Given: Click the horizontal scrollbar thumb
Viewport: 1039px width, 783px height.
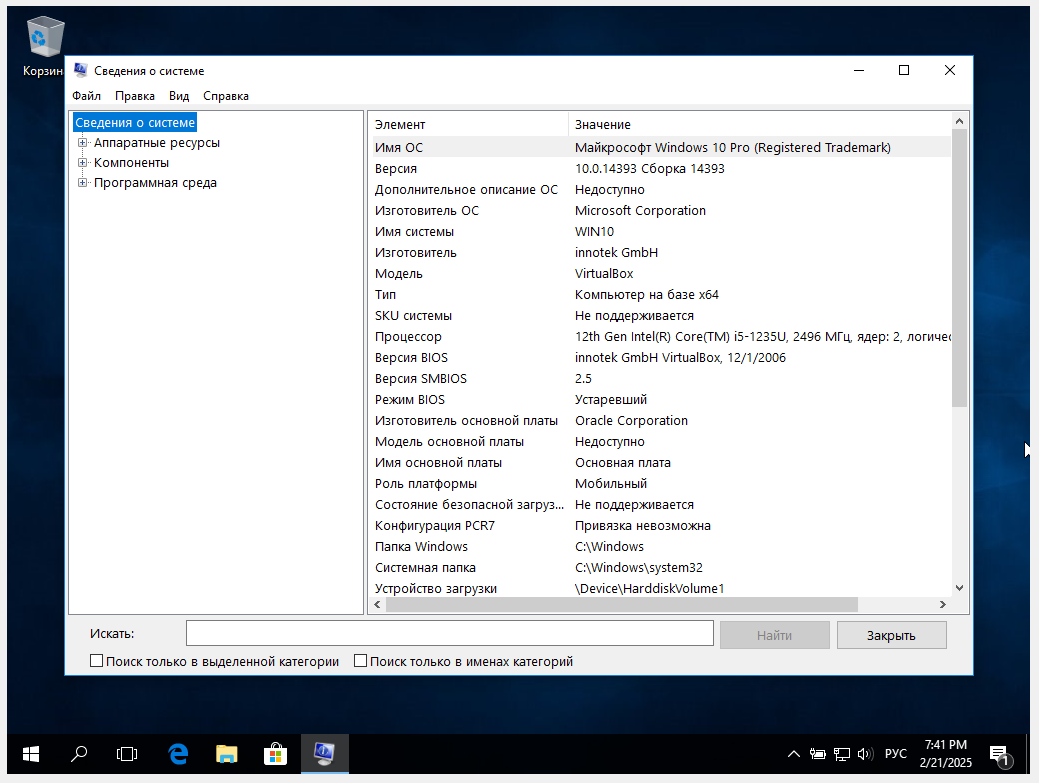Looking at the screenshot, I should [x=622, y=604].
